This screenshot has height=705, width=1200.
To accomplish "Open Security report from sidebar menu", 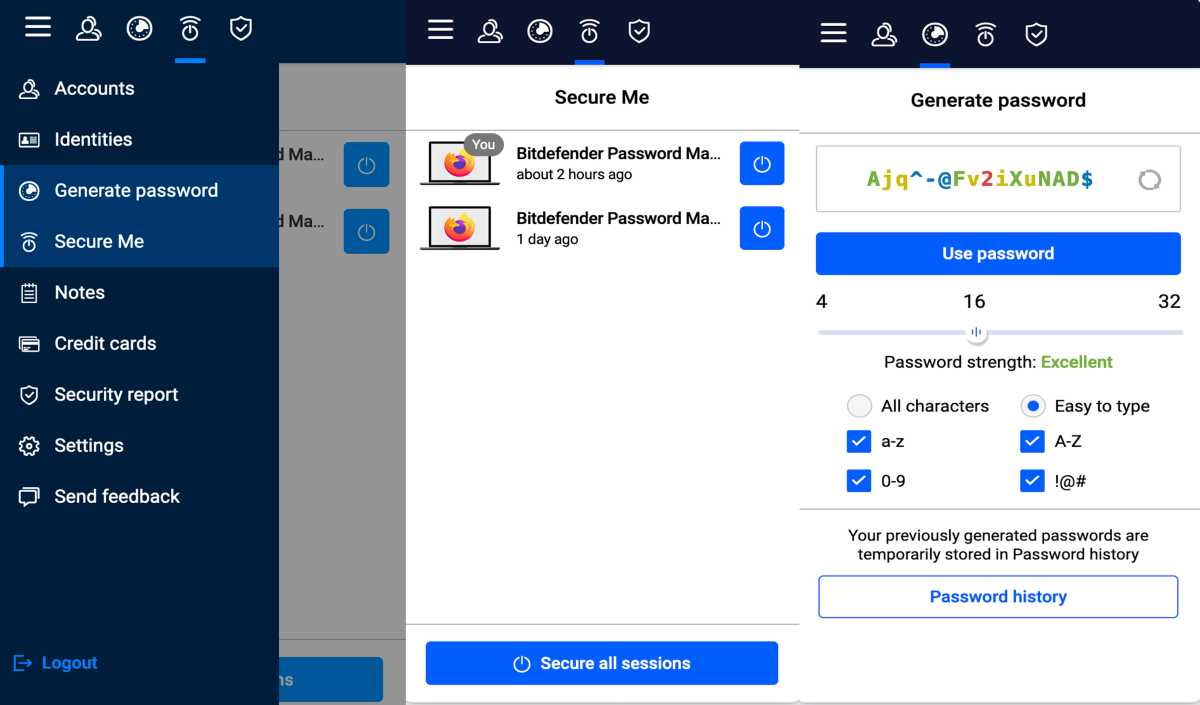I will [x=139, y=394].
